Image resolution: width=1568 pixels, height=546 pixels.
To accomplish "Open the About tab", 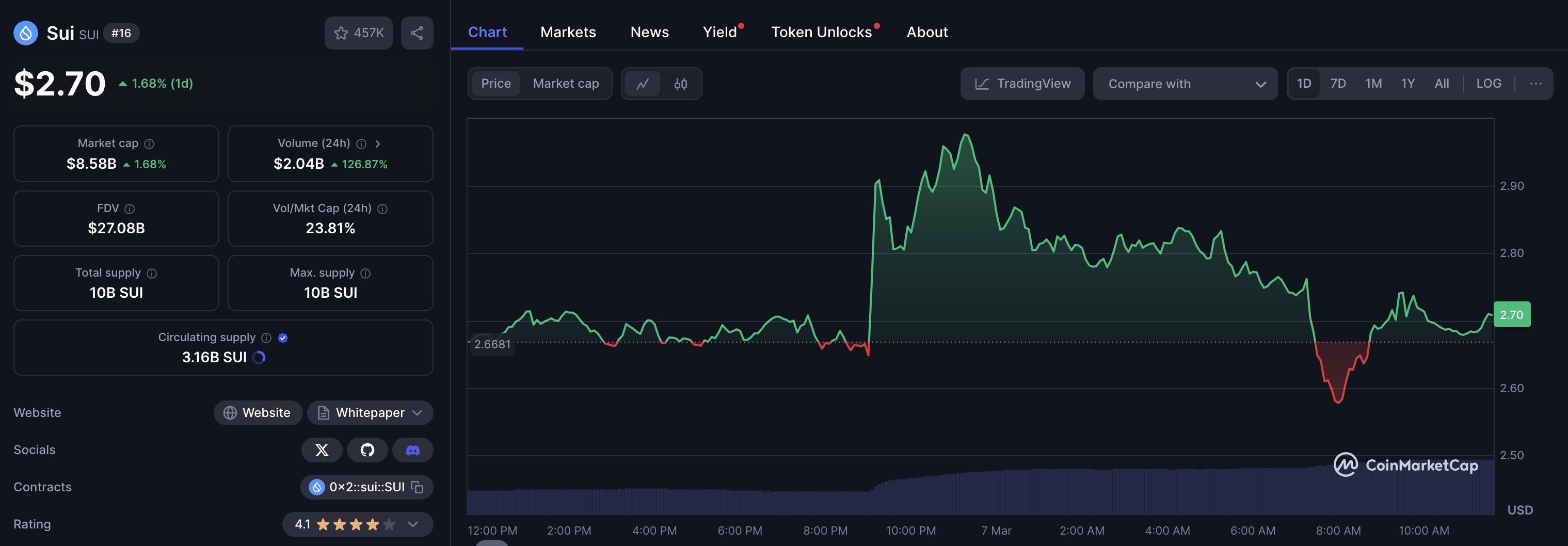I will point(927,33).
